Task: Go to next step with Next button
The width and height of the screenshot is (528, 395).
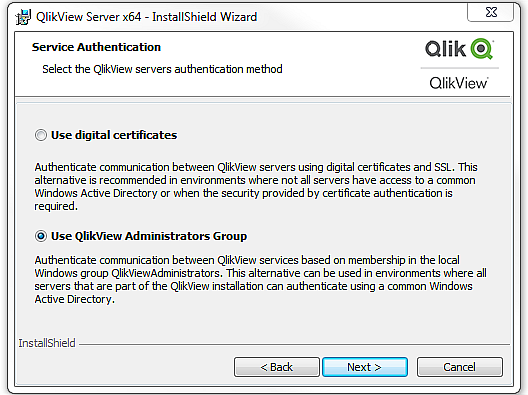Action: click(x=365, y=367)
